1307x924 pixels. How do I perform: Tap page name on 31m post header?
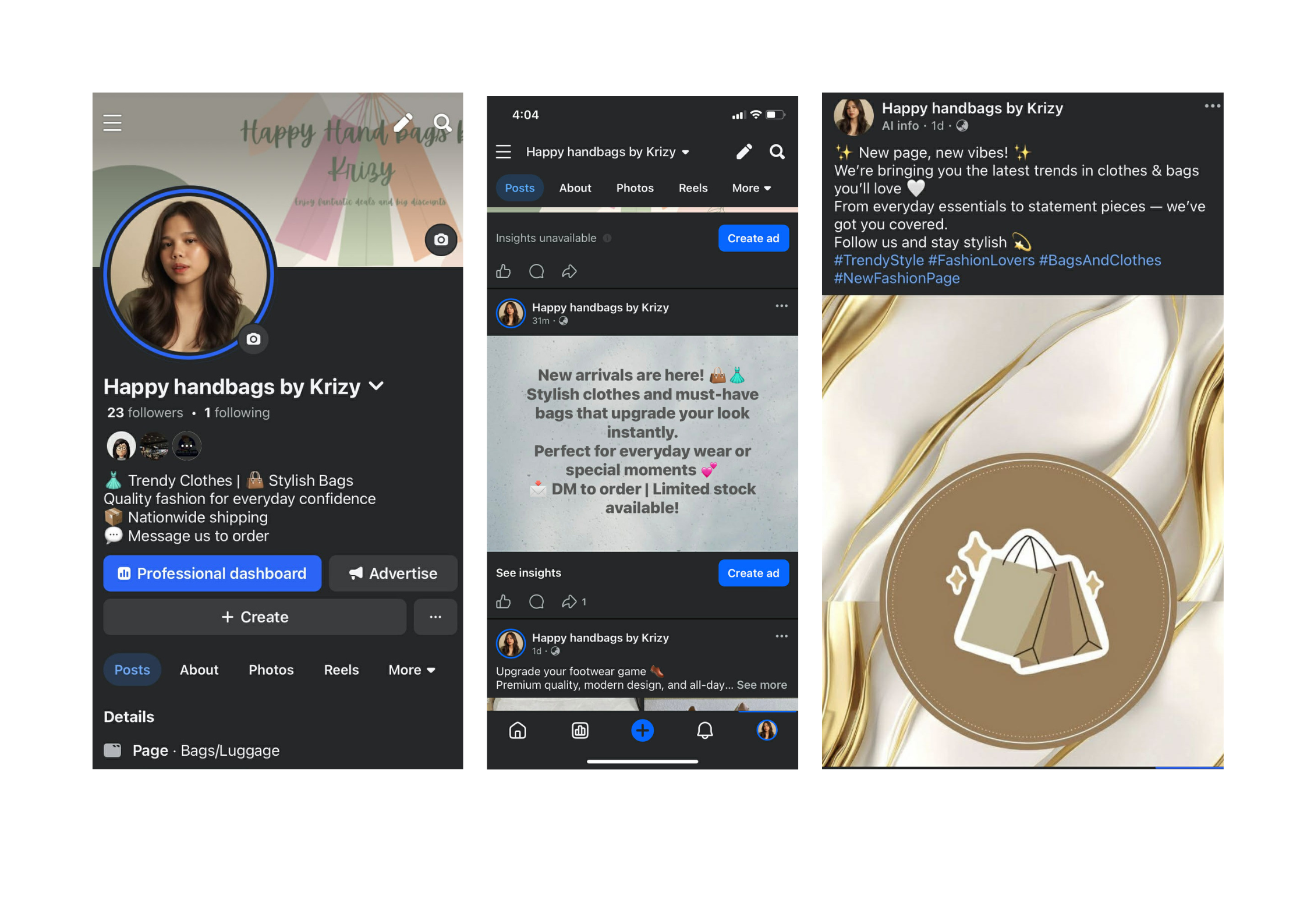click(600, 307)
